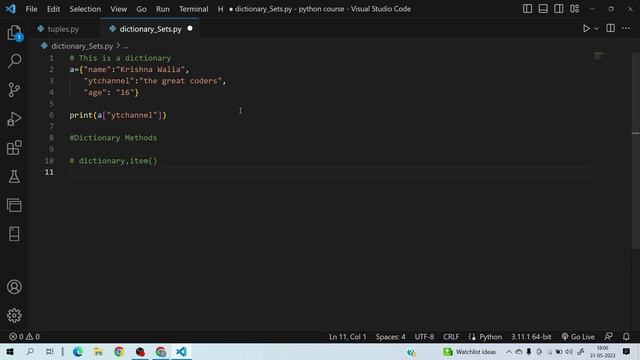
Task: Open the bookmark-shaped icon below stacked-windows icon
Action: point(14,234)
